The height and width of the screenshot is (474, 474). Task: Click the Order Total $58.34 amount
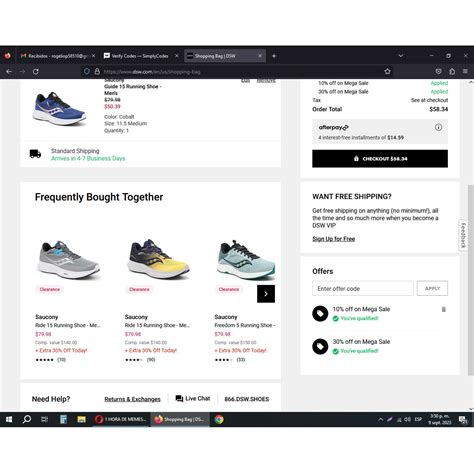point(439,109)
